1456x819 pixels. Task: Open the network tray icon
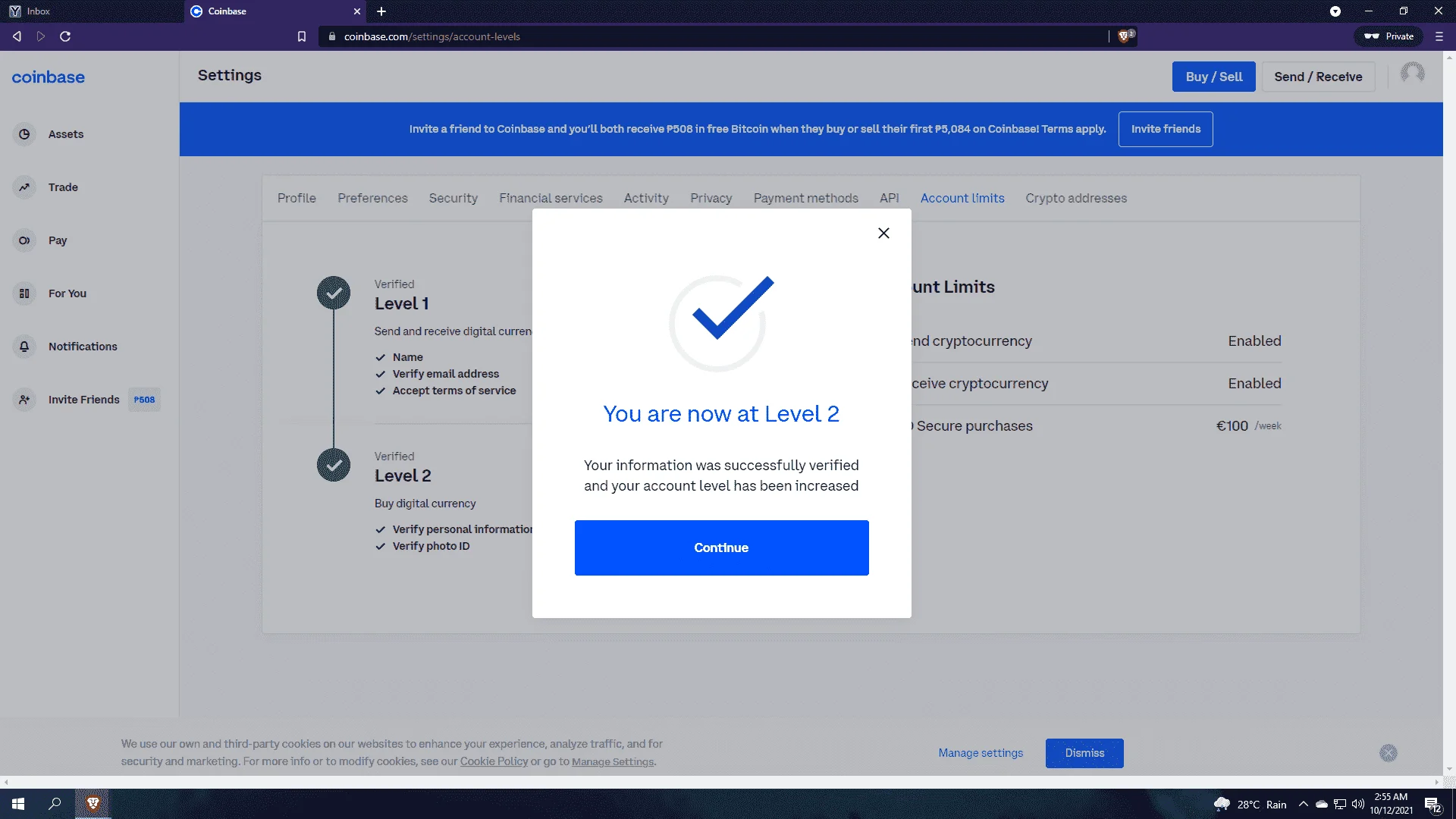(x=1340, y=805)
